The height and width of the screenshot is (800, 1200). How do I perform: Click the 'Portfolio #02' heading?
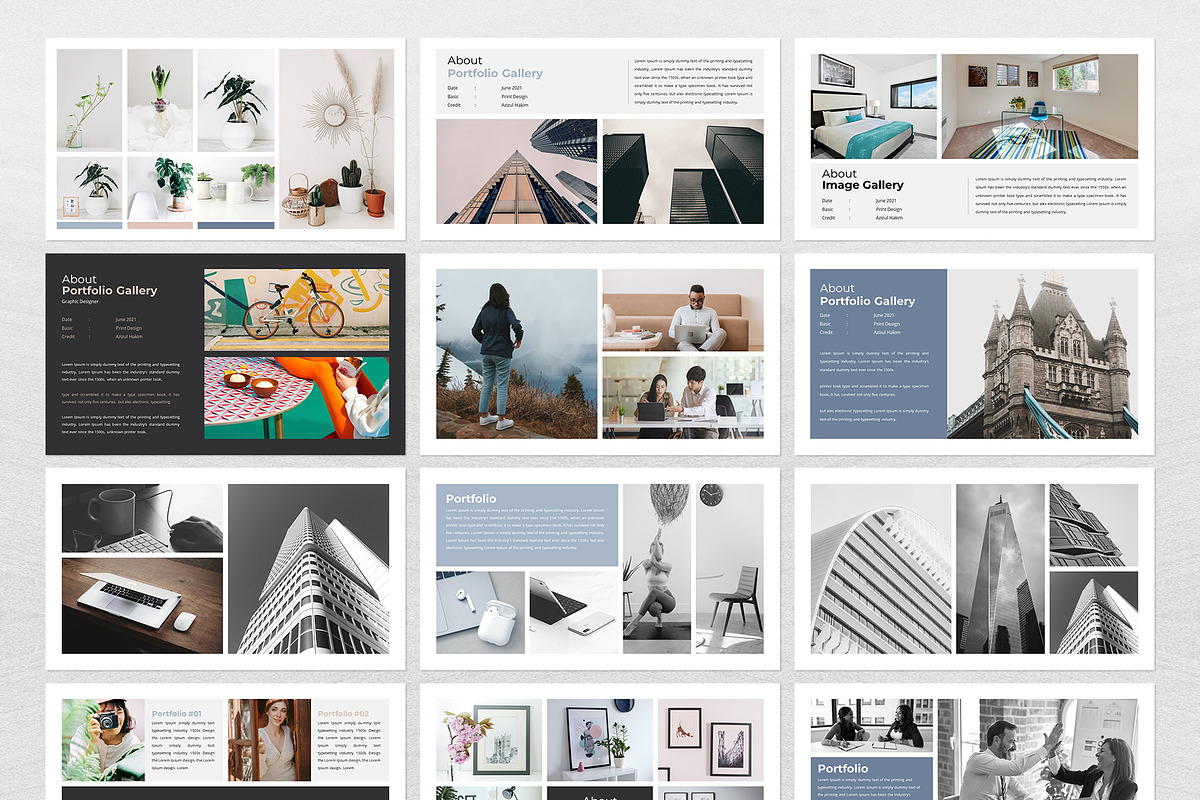[343, 714]
